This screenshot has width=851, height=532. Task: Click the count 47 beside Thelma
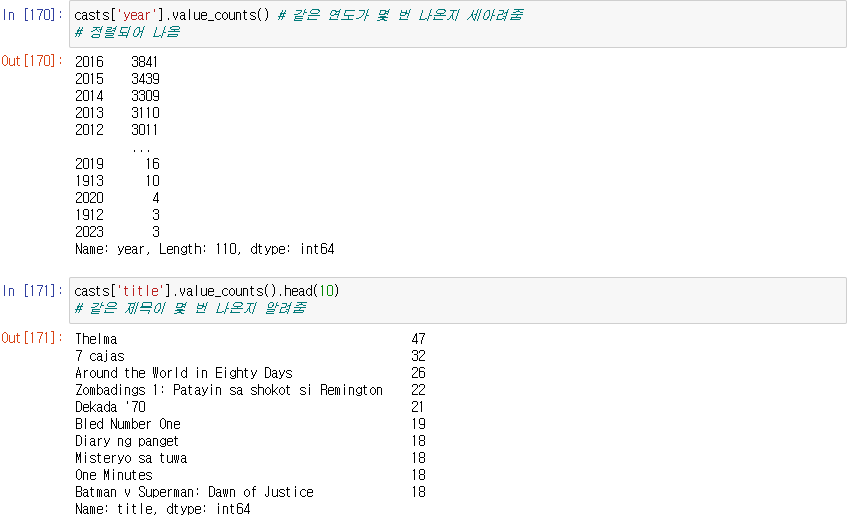[x=418, y=339]
